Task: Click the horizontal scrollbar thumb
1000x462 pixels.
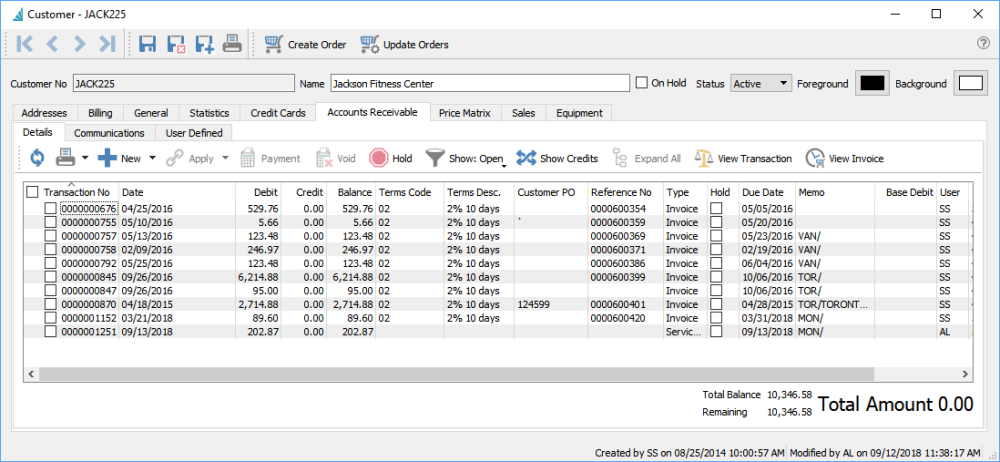Action: 457,374
